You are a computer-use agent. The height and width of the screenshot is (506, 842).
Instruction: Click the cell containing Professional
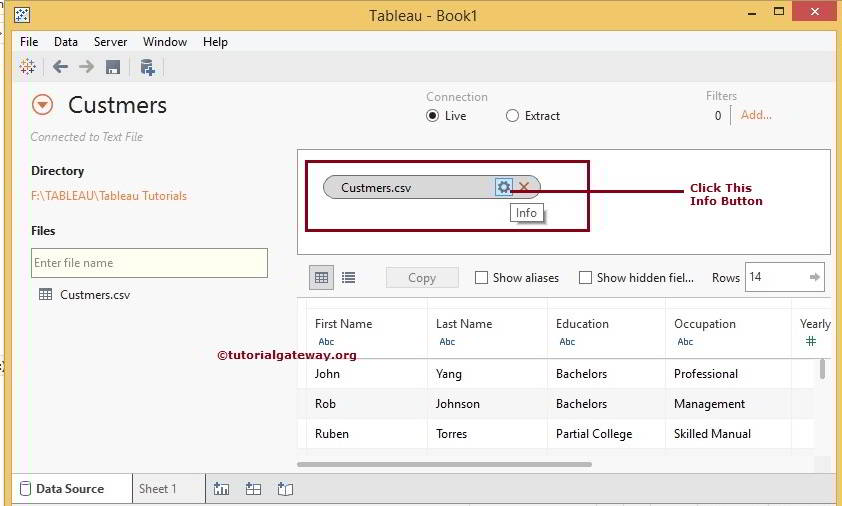(729, 374)
